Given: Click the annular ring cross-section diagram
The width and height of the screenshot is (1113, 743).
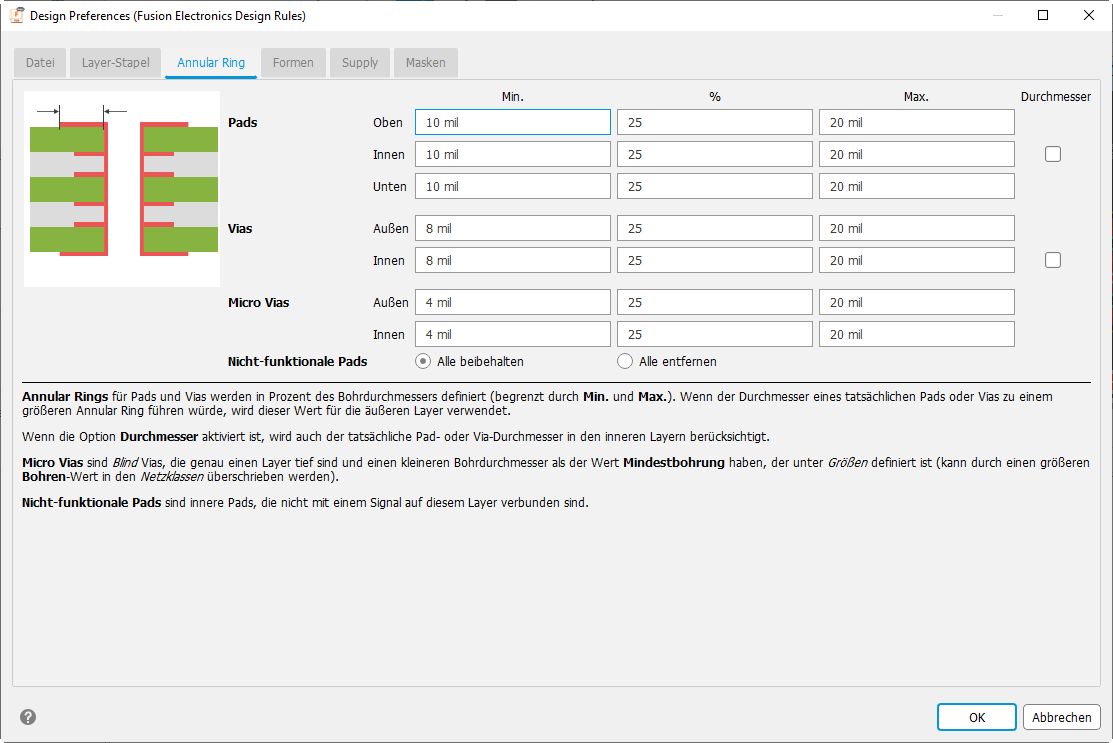Looking at the screenshot, I should (122, 189).
